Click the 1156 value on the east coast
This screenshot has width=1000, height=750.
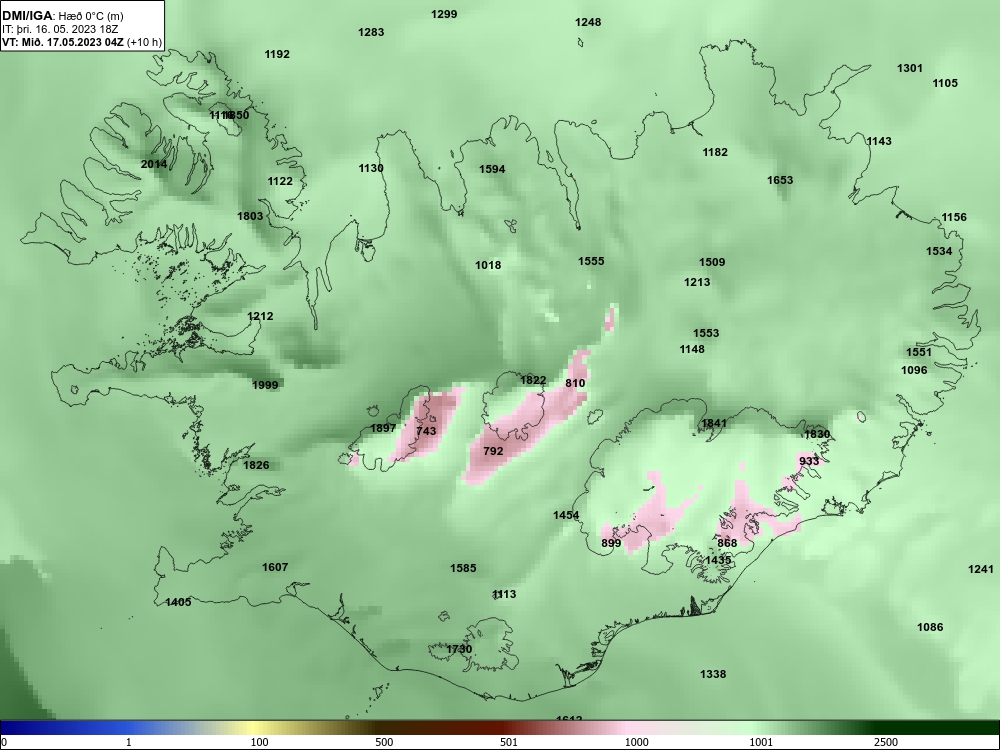(x=954, y=217)
